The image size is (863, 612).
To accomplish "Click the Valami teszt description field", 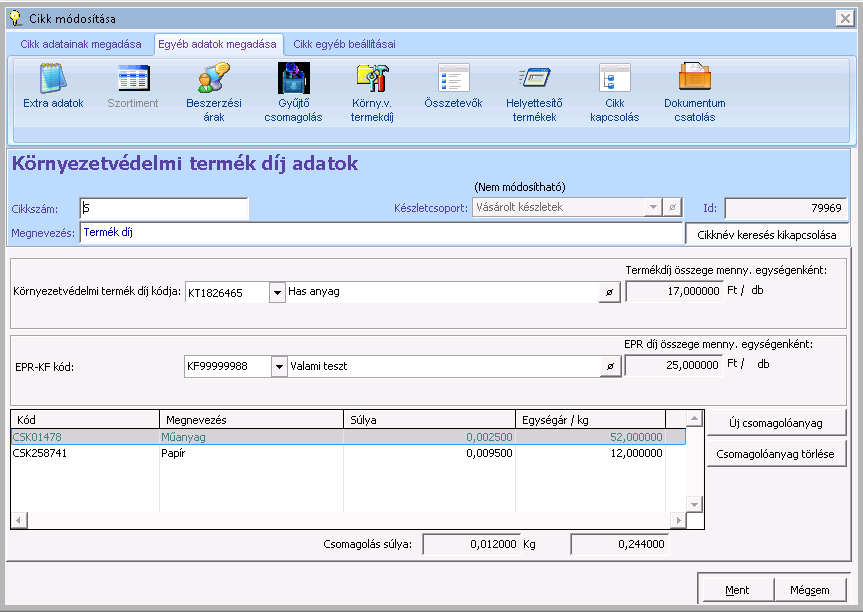I will [x=444, y=366].
